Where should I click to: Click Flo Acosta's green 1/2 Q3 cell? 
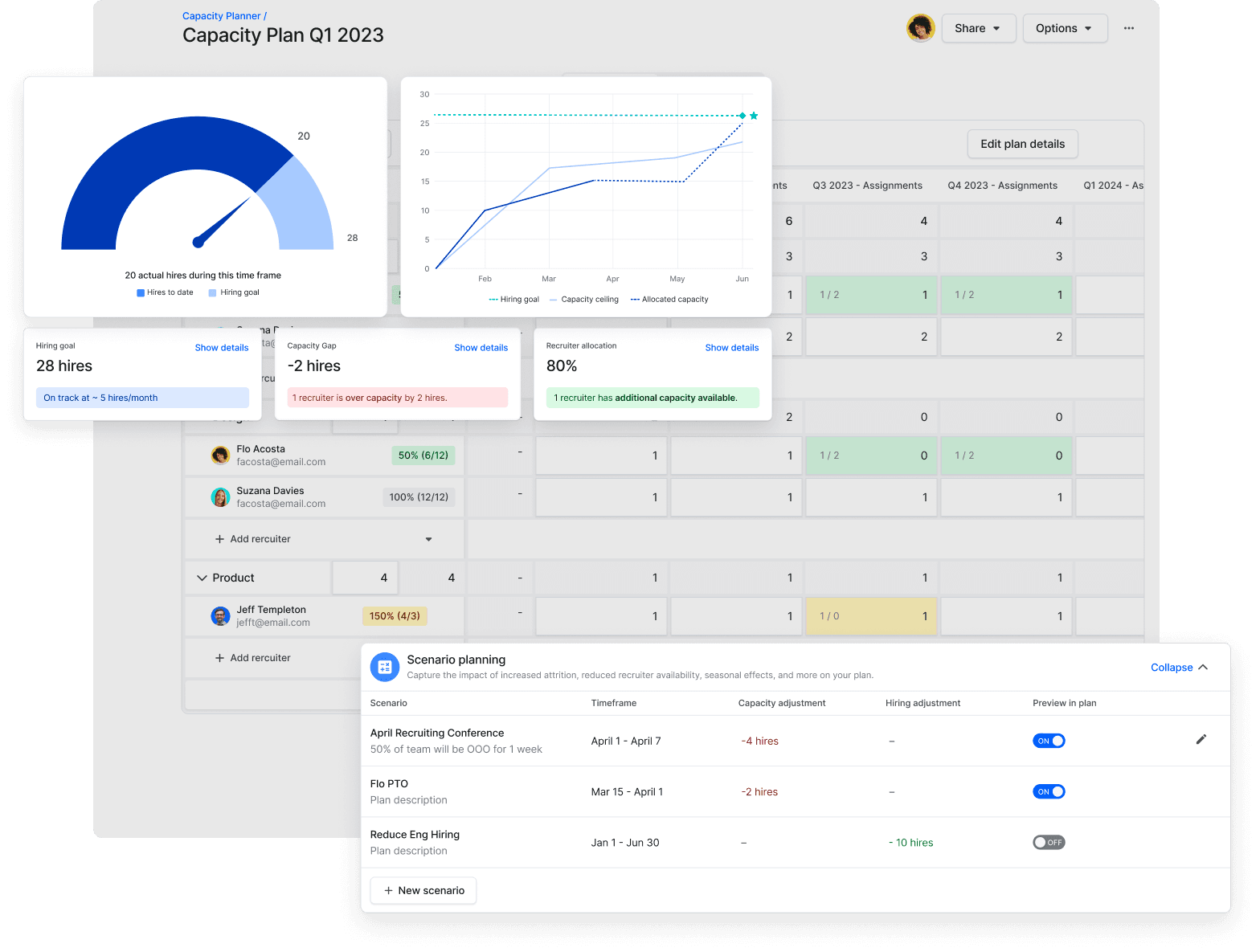click(871, 456)
